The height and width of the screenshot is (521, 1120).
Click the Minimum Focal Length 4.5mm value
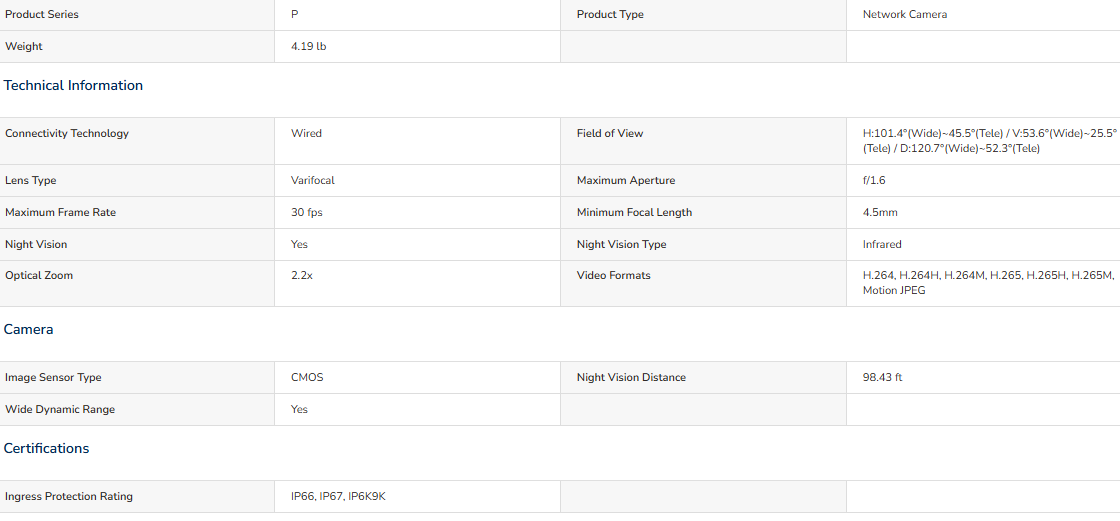coord(880,213)
